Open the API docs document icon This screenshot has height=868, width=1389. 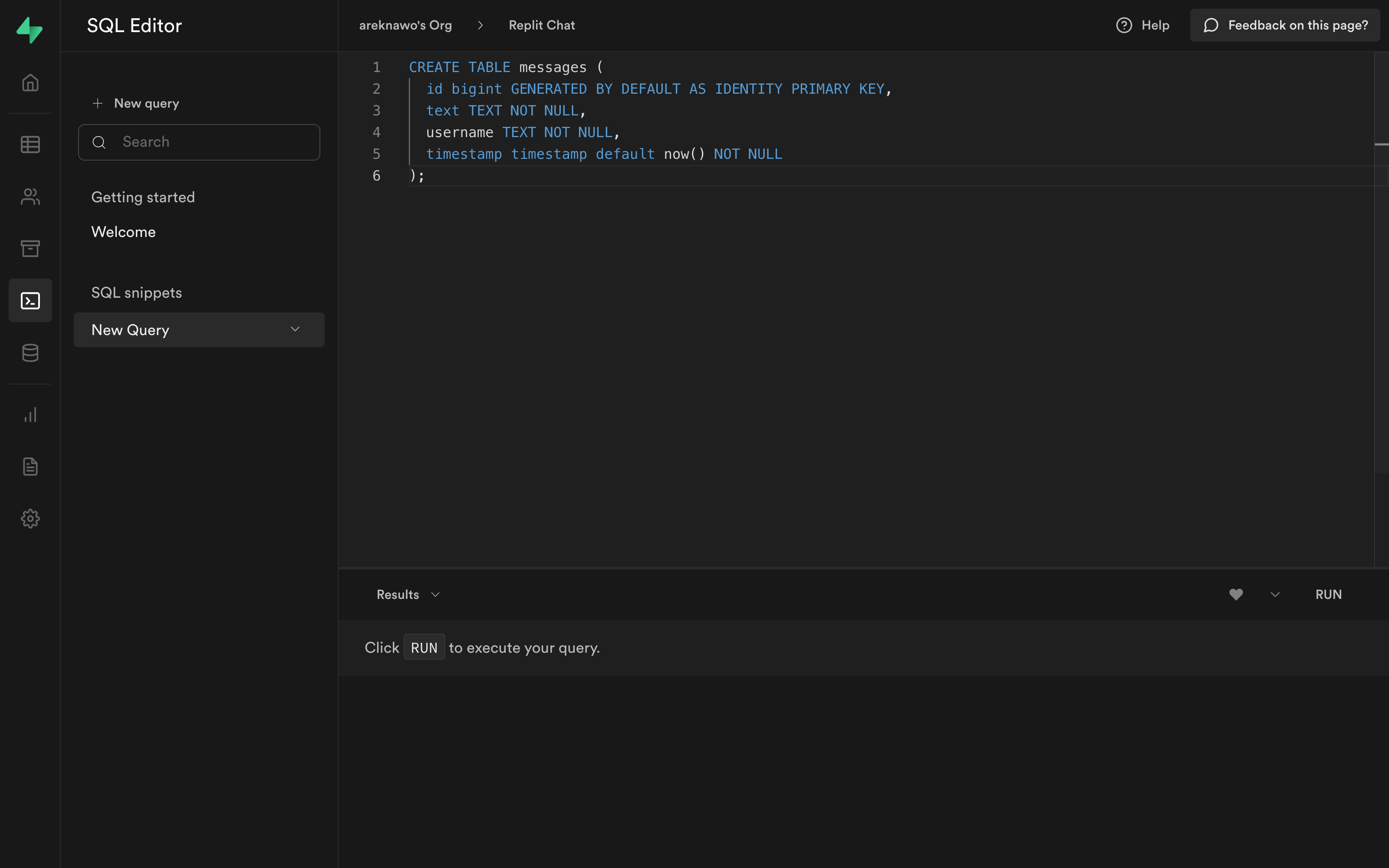30,466
